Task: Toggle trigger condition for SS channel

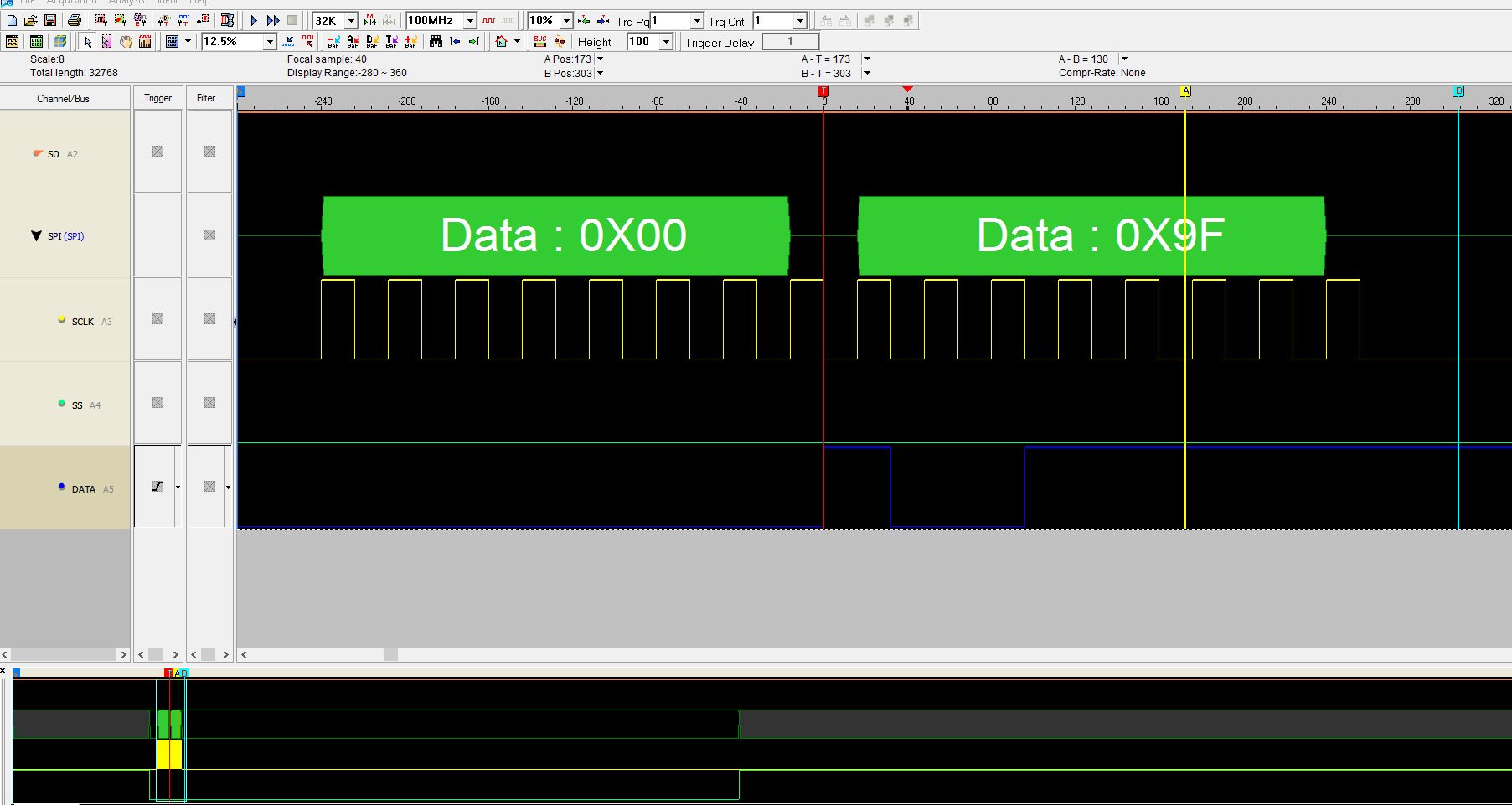Action: tap(157, 403)
